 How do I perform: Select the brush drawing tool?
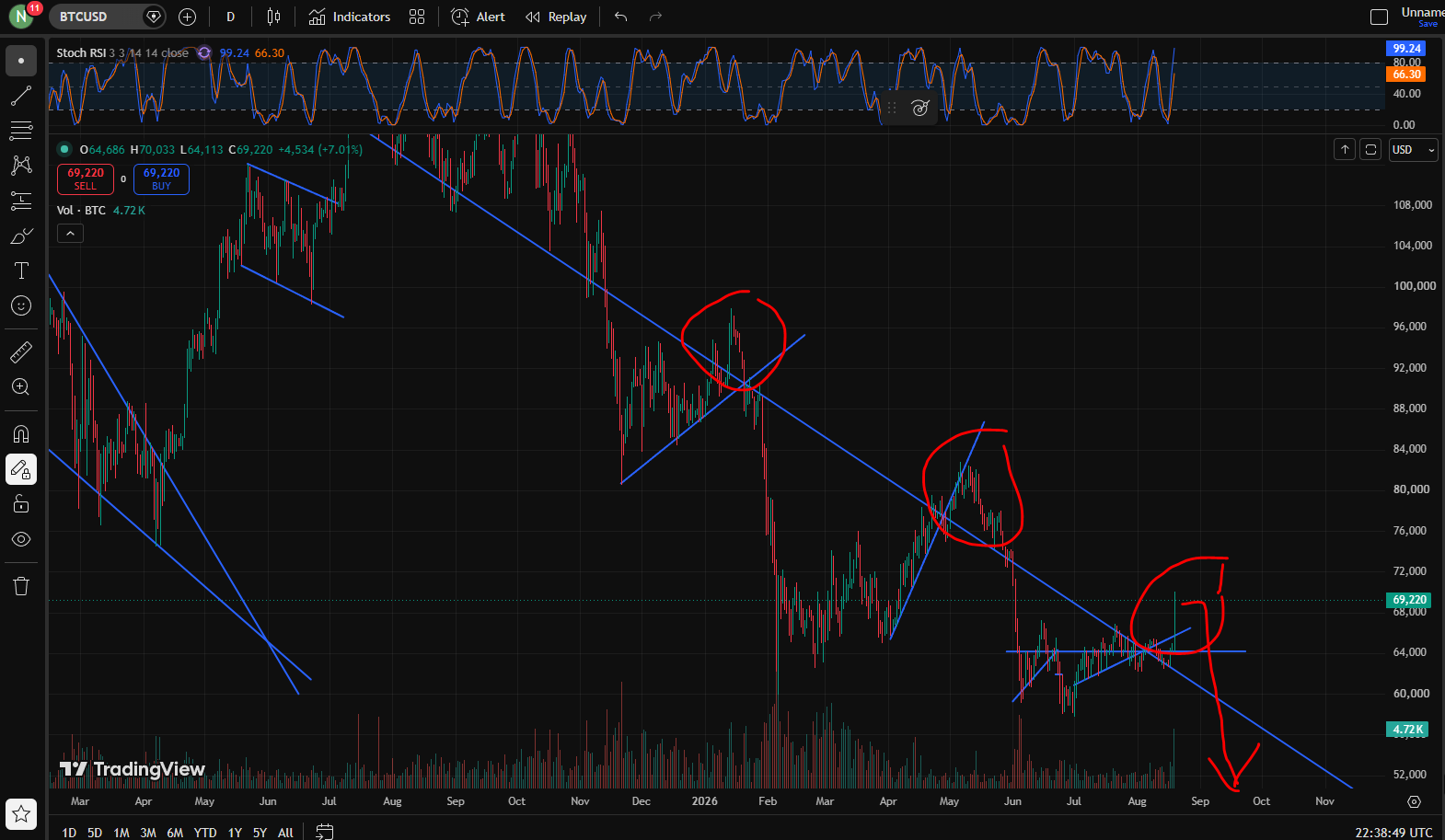point(21,236)
